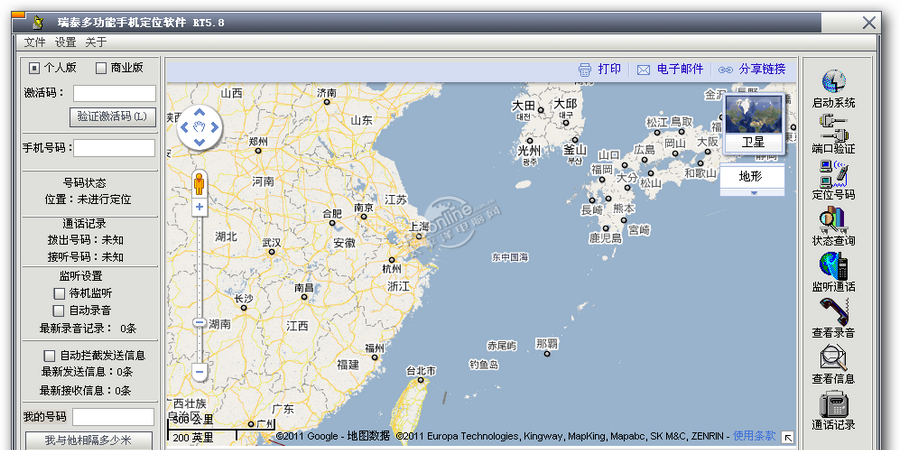900x450 pixels.
Task: Click the 电子邮件 email link
Action: pyautogui.click(x=680, y=69)
